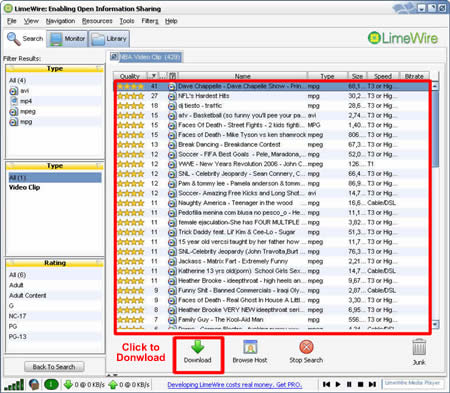Click the Stop Search red icon

tap(306, 347)
